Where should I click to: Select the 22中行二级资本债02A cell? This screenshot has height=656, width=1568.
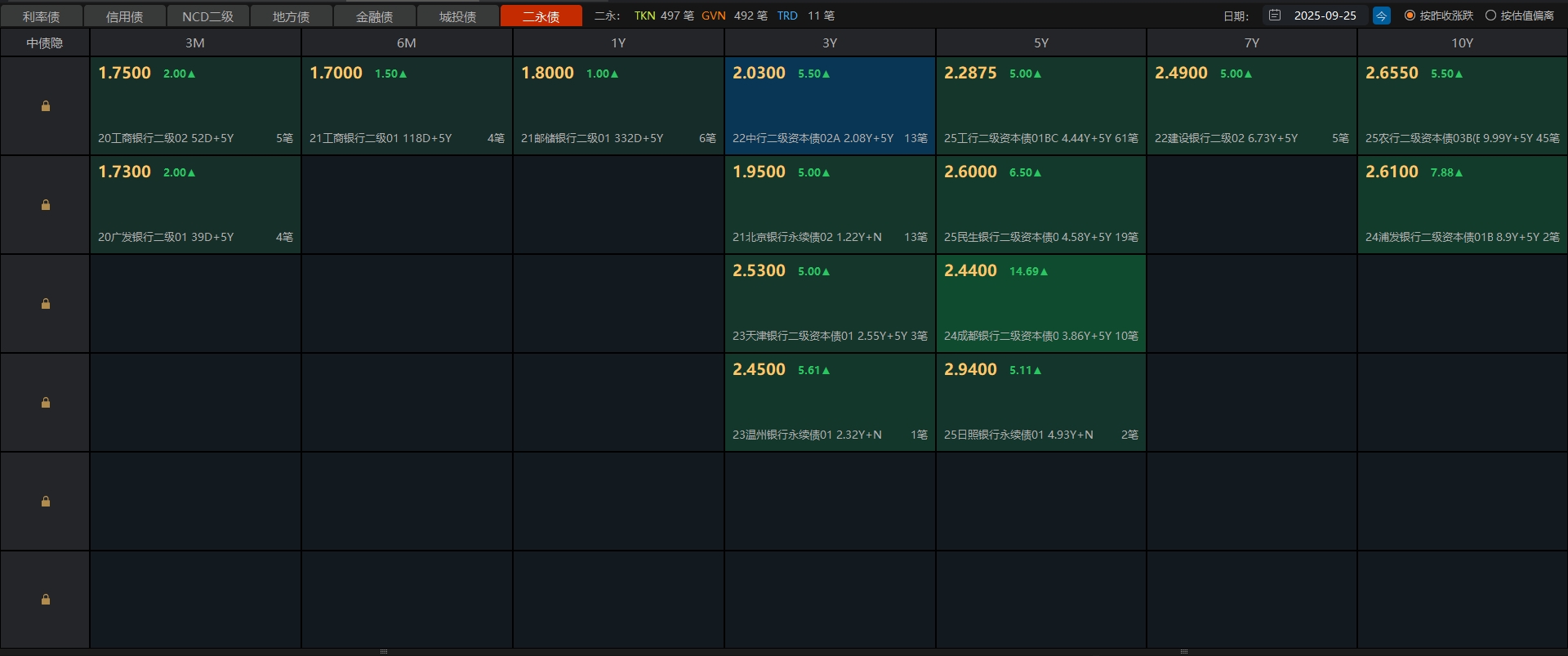(x=830, y=106)
